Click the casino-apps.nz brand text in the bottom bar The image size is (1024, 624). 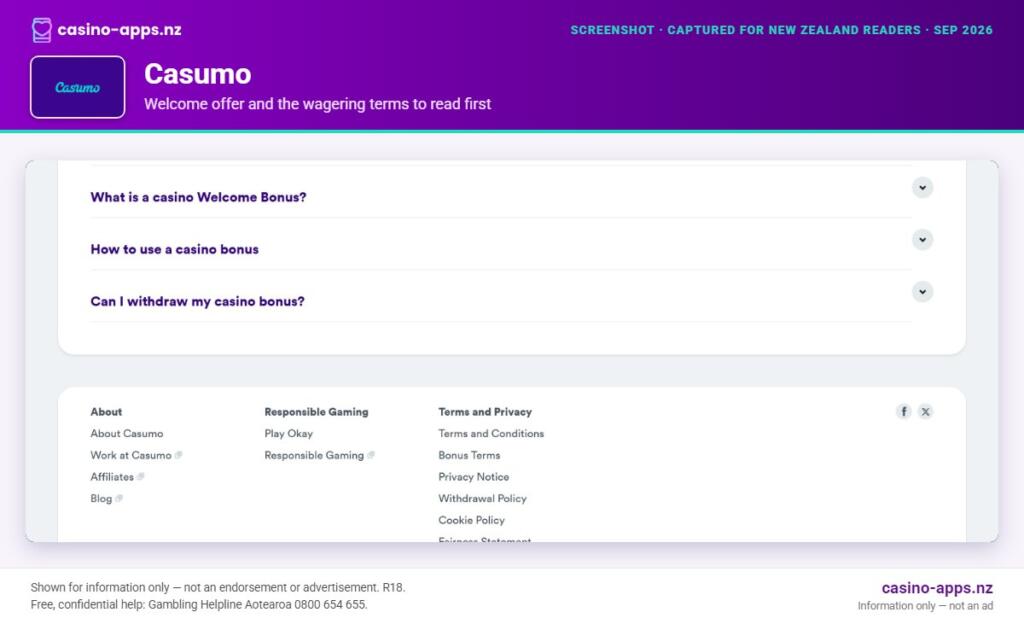click(937, 587)
